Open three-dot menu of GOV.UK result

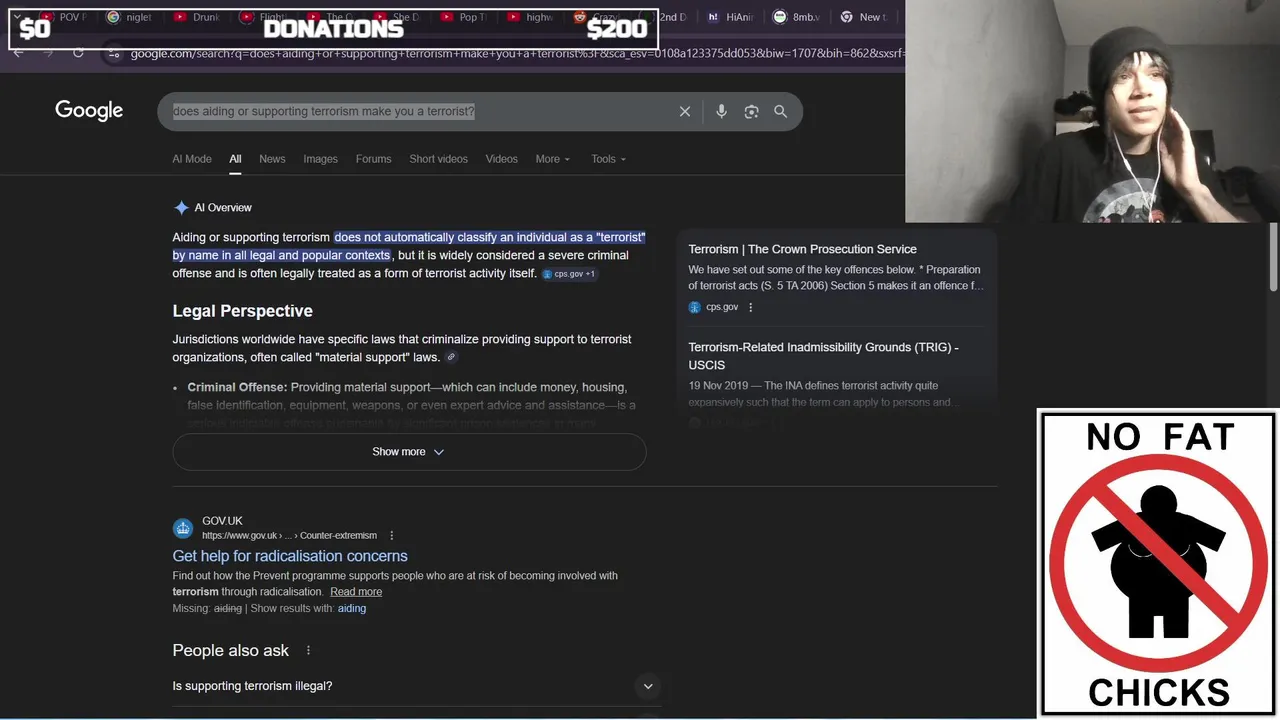(392, 536)
